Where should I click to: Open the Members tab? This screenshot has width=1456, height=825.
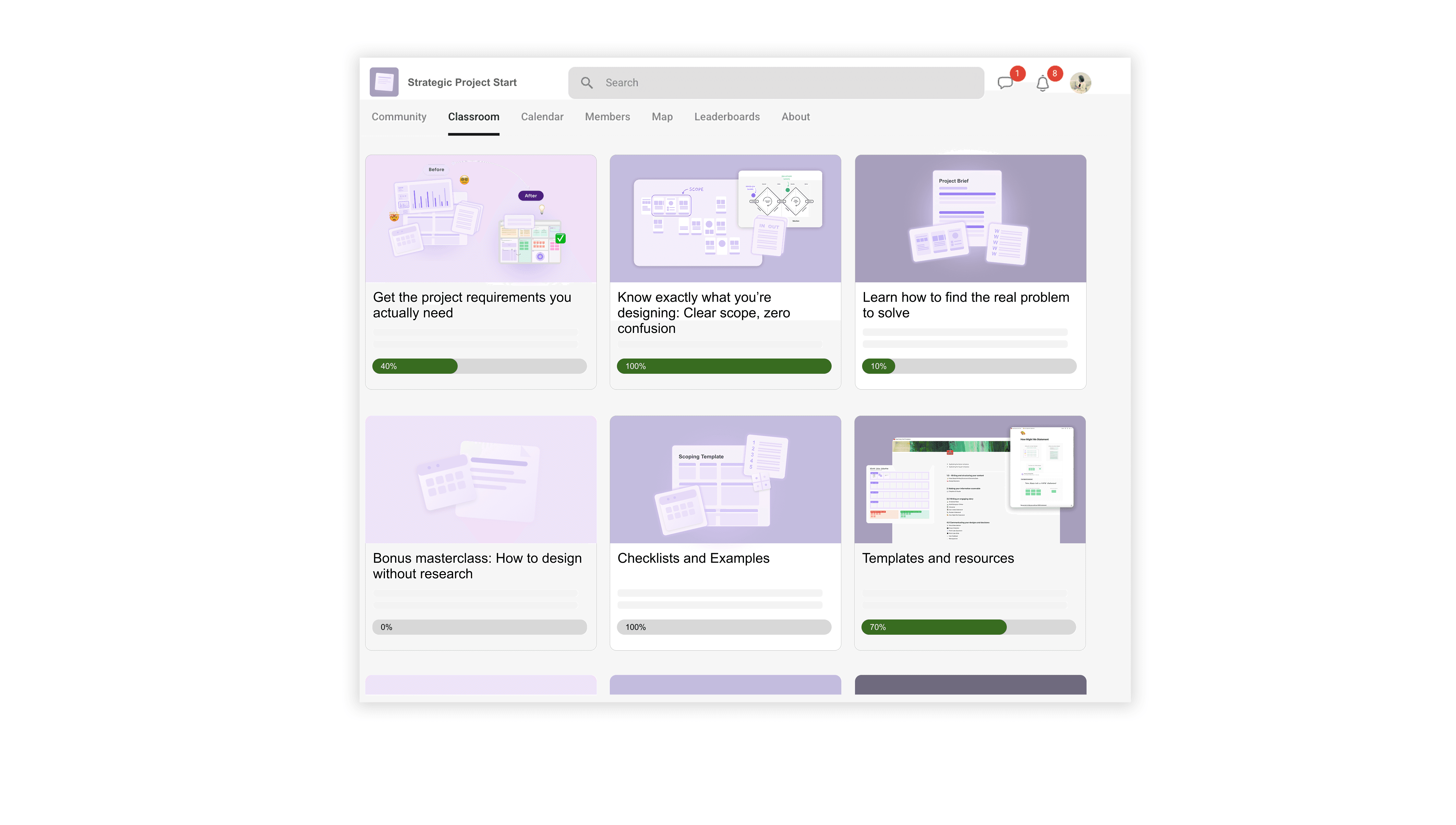click(x=607, y=117)
